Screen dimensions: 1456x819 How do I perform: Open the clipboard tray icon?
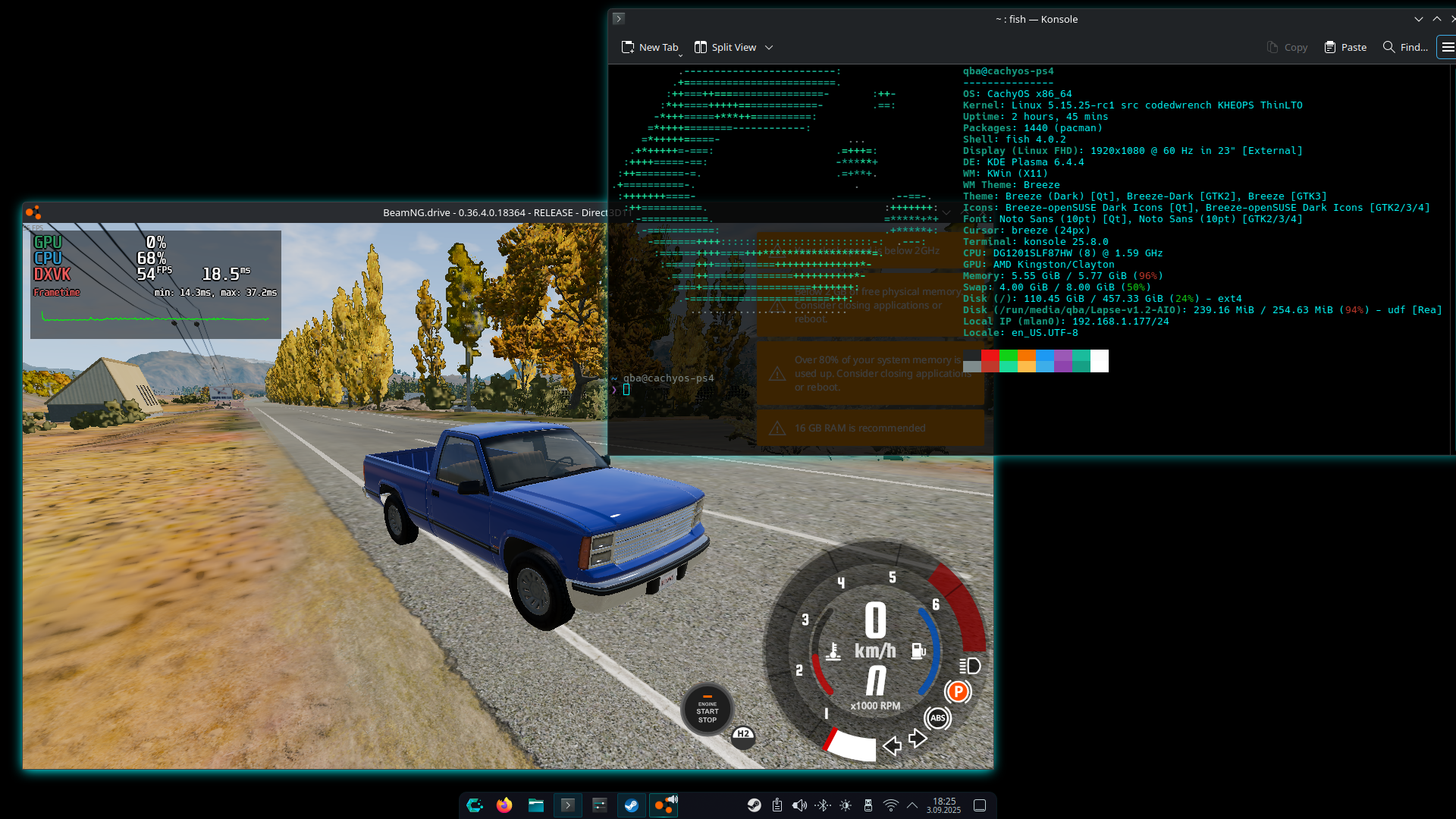[x=777, y=805]
